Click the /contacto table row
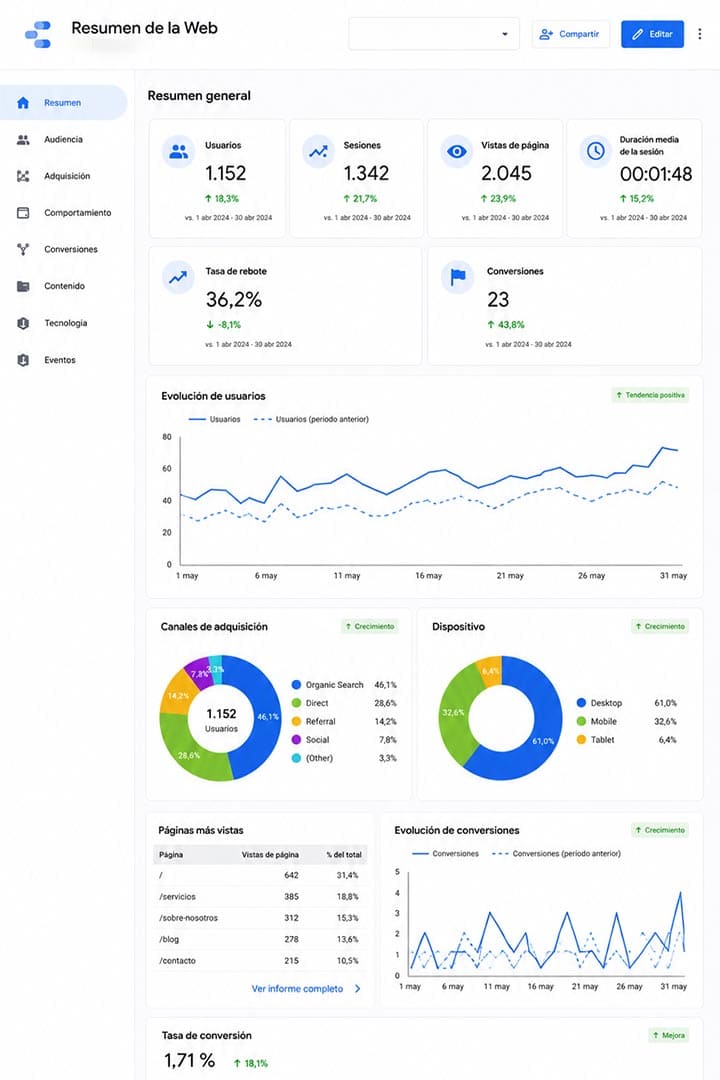This screenshot has width=720, height=1080. [260, 961]
